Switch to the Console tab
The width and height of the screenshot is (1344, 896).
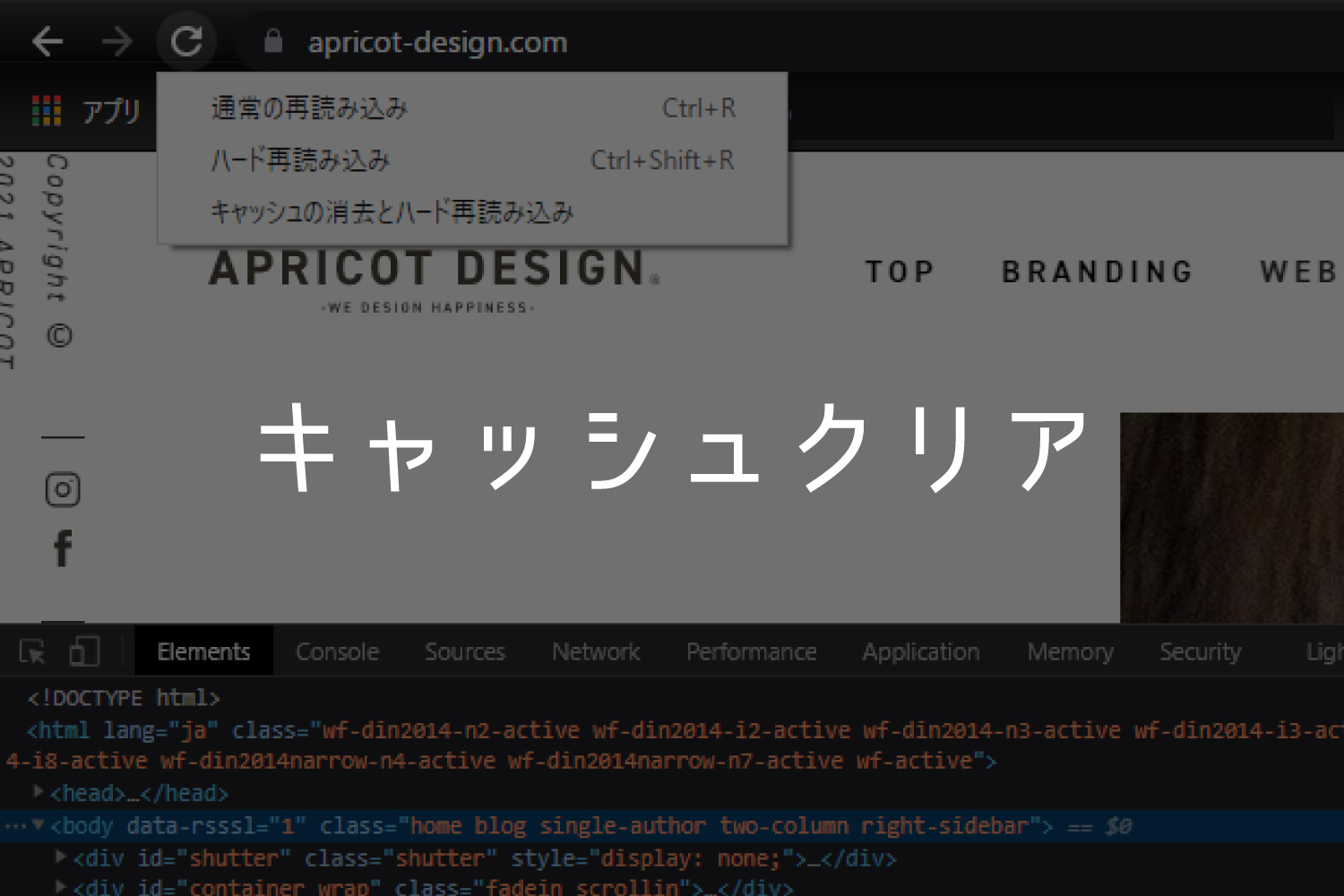(x=338, y=651)
